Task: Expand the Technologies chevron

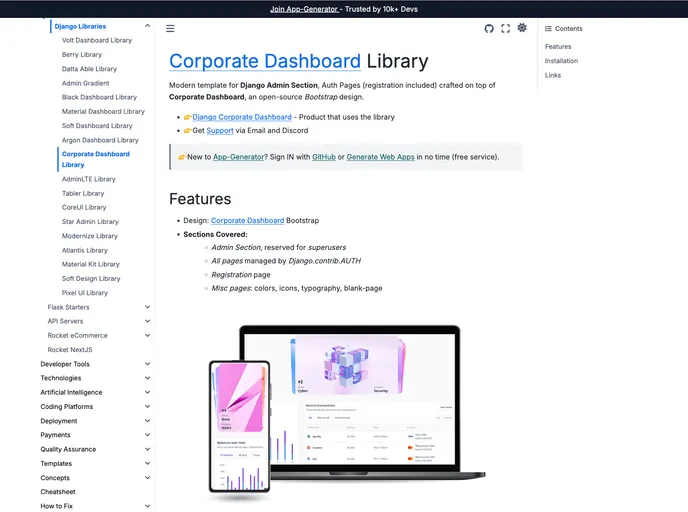Action: coord(147,378)
